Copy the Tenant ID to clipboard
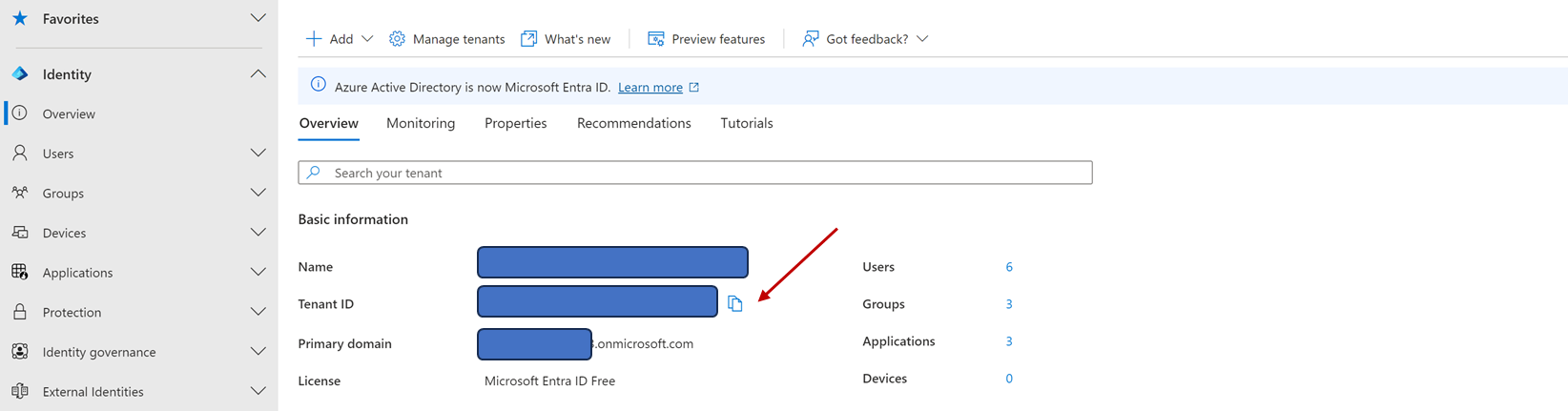 point(734,303)
